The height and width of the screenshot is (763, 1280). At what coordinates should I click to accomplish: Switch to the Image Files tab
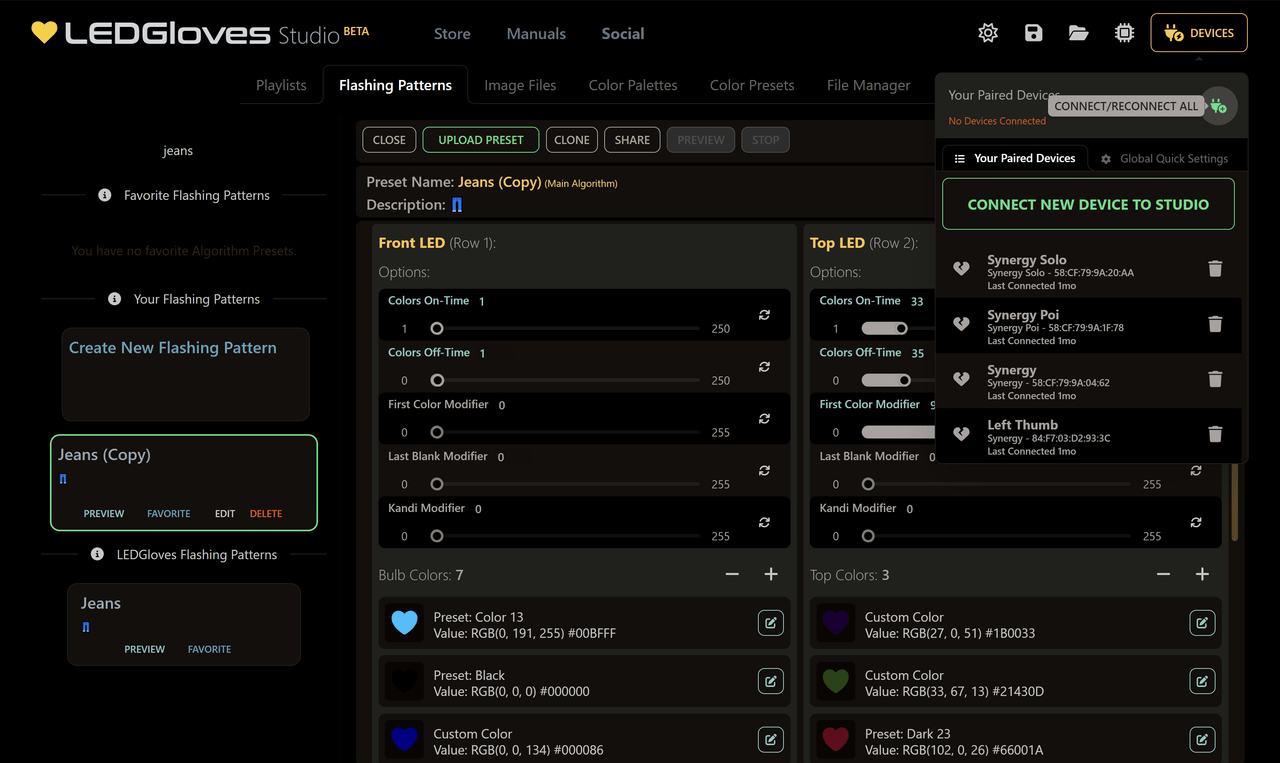pos(520,85)
